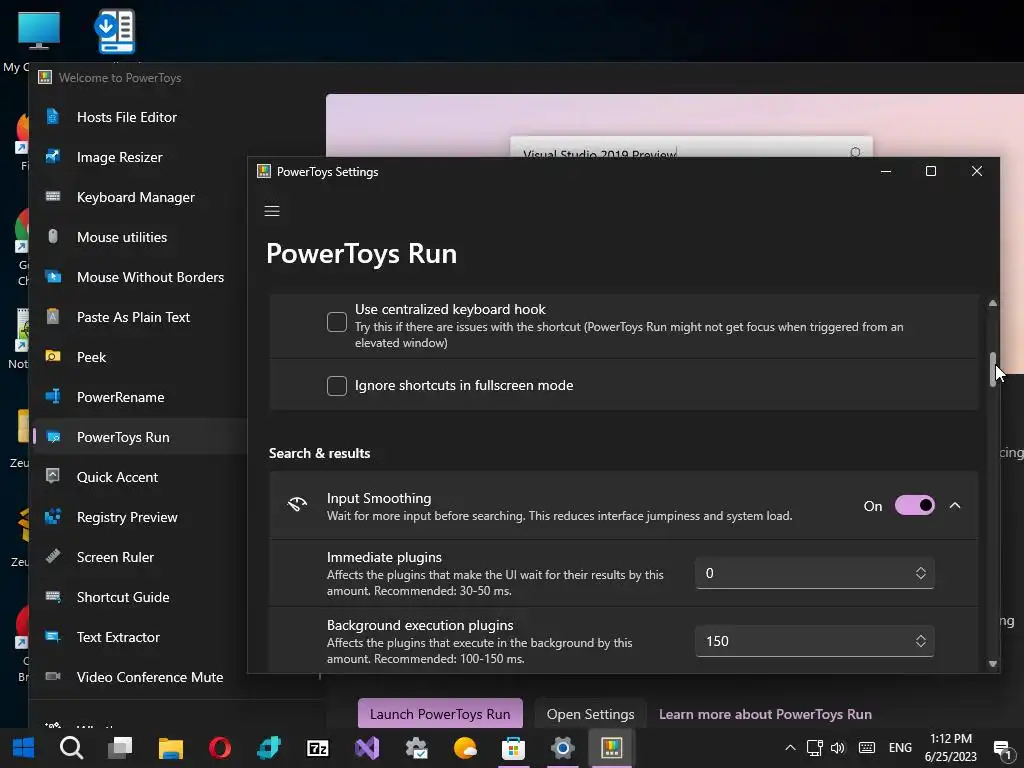This screenshot has width=1024, height=768.
Task: Open File Explorer from the taskbar
Action: pos(170,748)
